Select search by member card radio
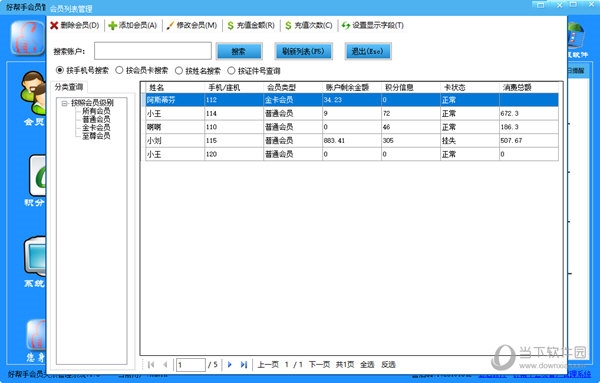Image resolution: width=600 pixels, height=383 pixels. (119, 70)
